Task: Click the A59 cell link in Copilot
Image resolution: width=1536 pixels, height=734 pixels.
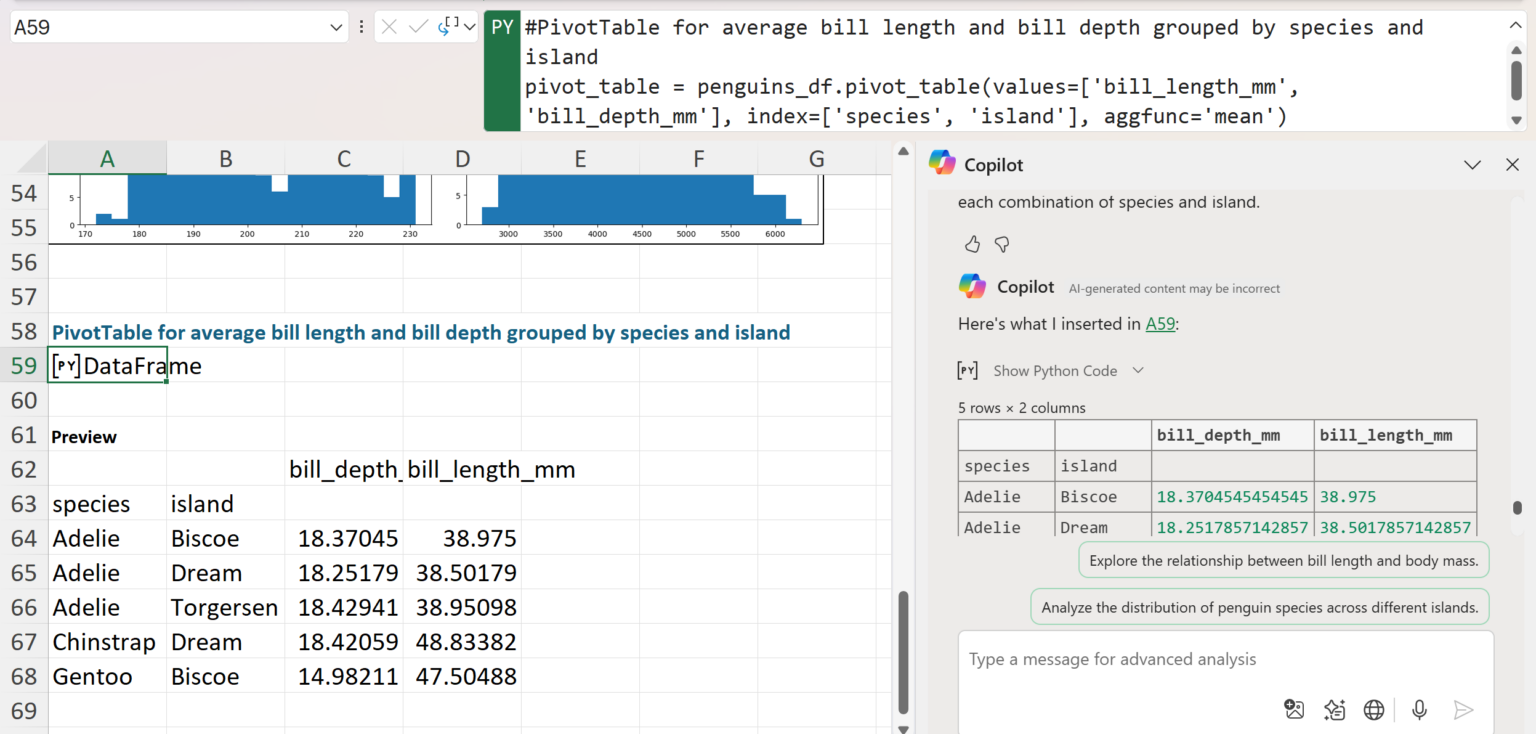Action: click(1160, 324)
